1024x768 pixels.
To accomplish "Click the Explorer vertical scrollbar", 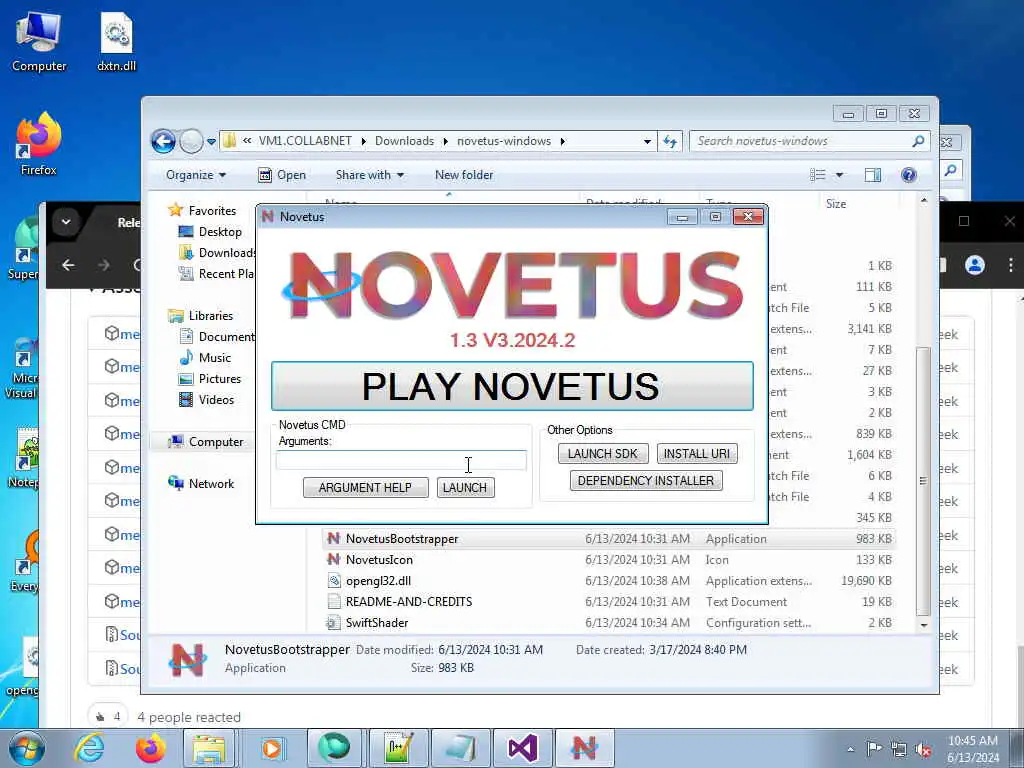I will [923, 481].
